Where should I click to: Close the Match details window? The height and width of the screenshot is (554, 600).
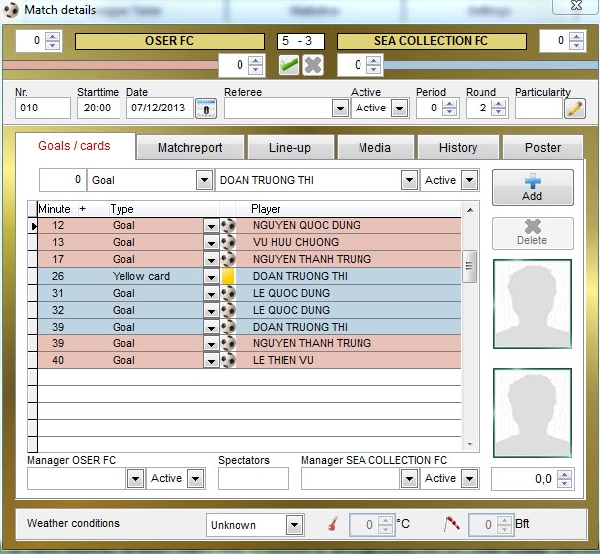coord(576,5)
